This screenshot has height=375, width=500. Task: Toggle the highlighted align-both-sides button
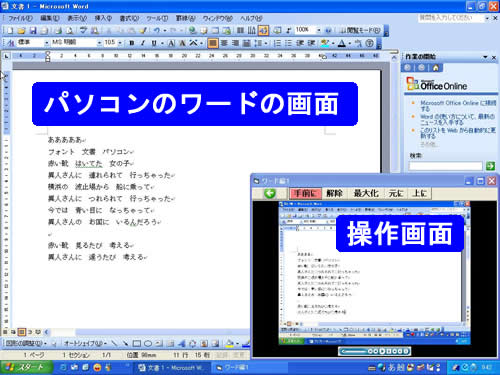[213, 43]
